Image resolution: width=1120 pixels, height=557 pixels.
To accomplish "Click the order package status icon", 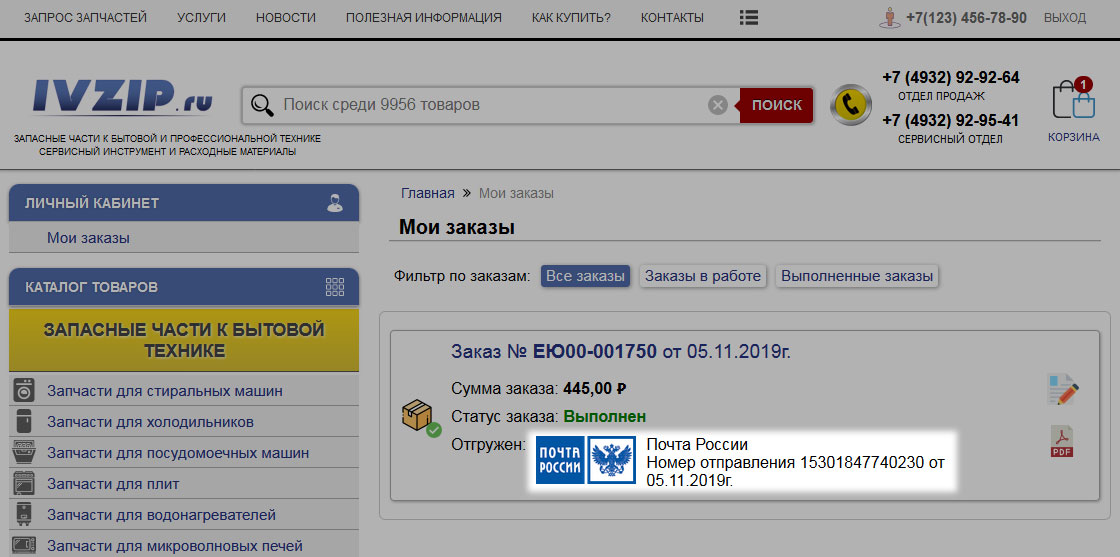I will point(419,417).
